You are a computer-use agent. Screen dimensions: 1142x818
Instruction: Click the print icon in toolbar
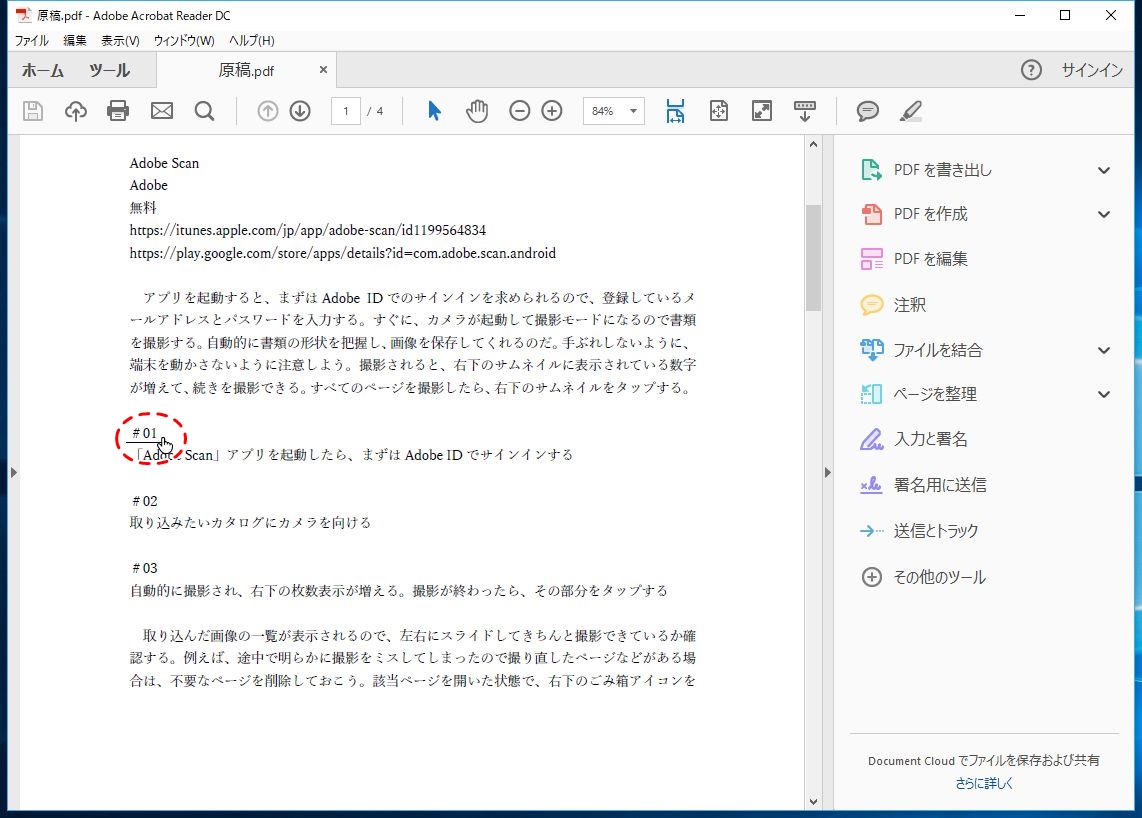[118, 111]
